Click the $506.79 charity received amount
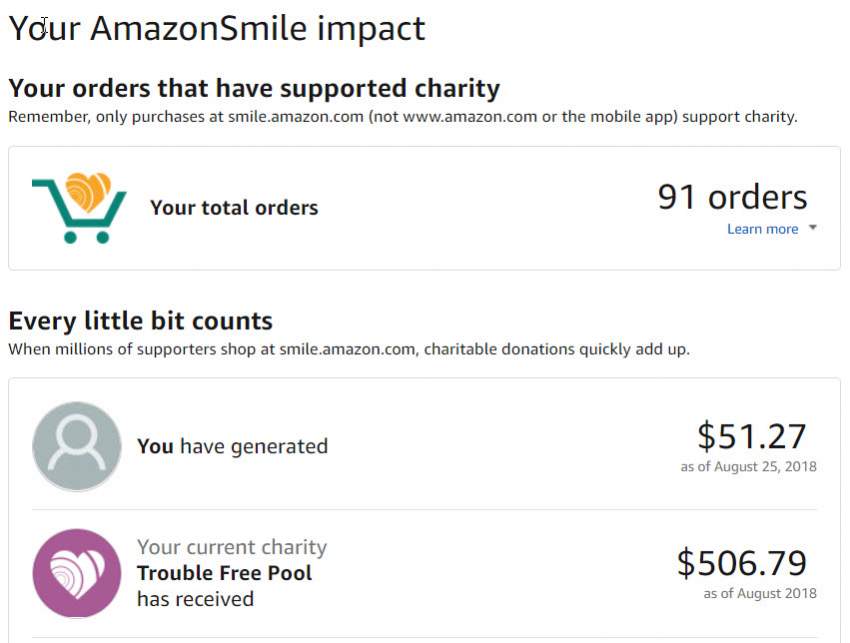Viewport: 850px width, 643px height. 742,563
